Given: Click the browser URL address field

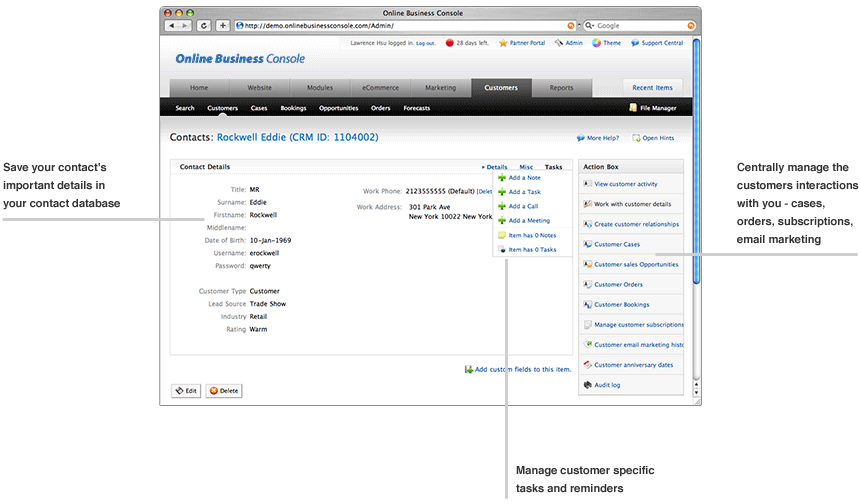Looking at the screenshot, I should [400, 25].
